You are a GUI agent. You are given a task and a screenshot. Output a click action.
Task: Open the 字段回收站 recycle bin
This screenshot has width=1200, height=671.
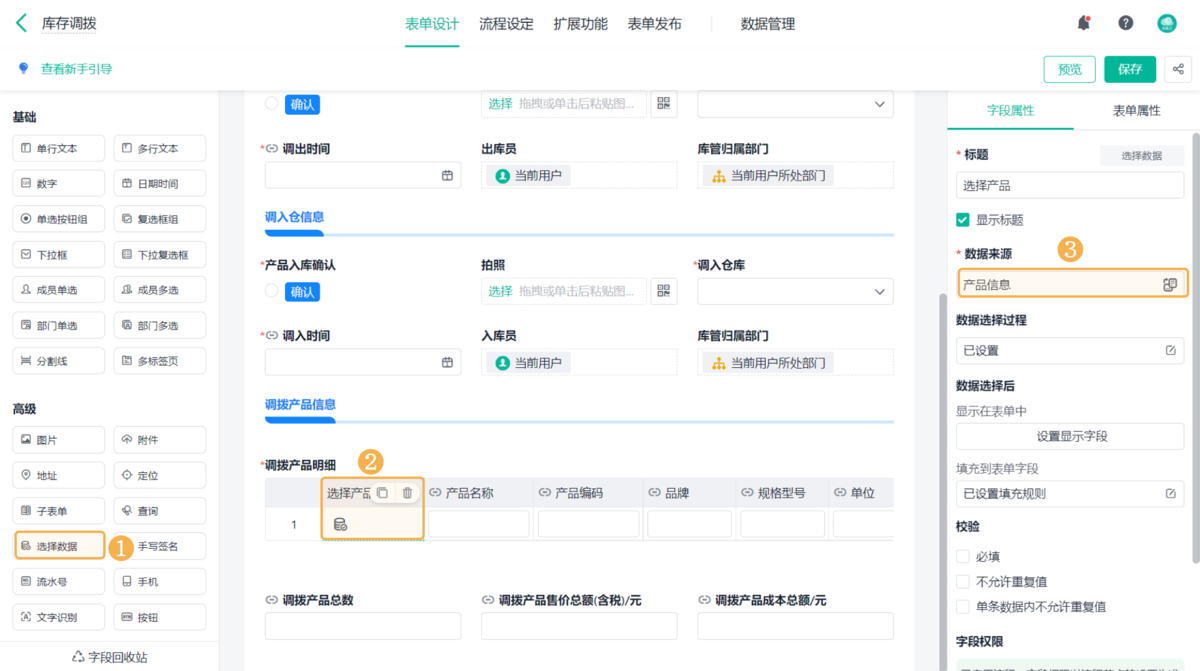click(110, 657)
